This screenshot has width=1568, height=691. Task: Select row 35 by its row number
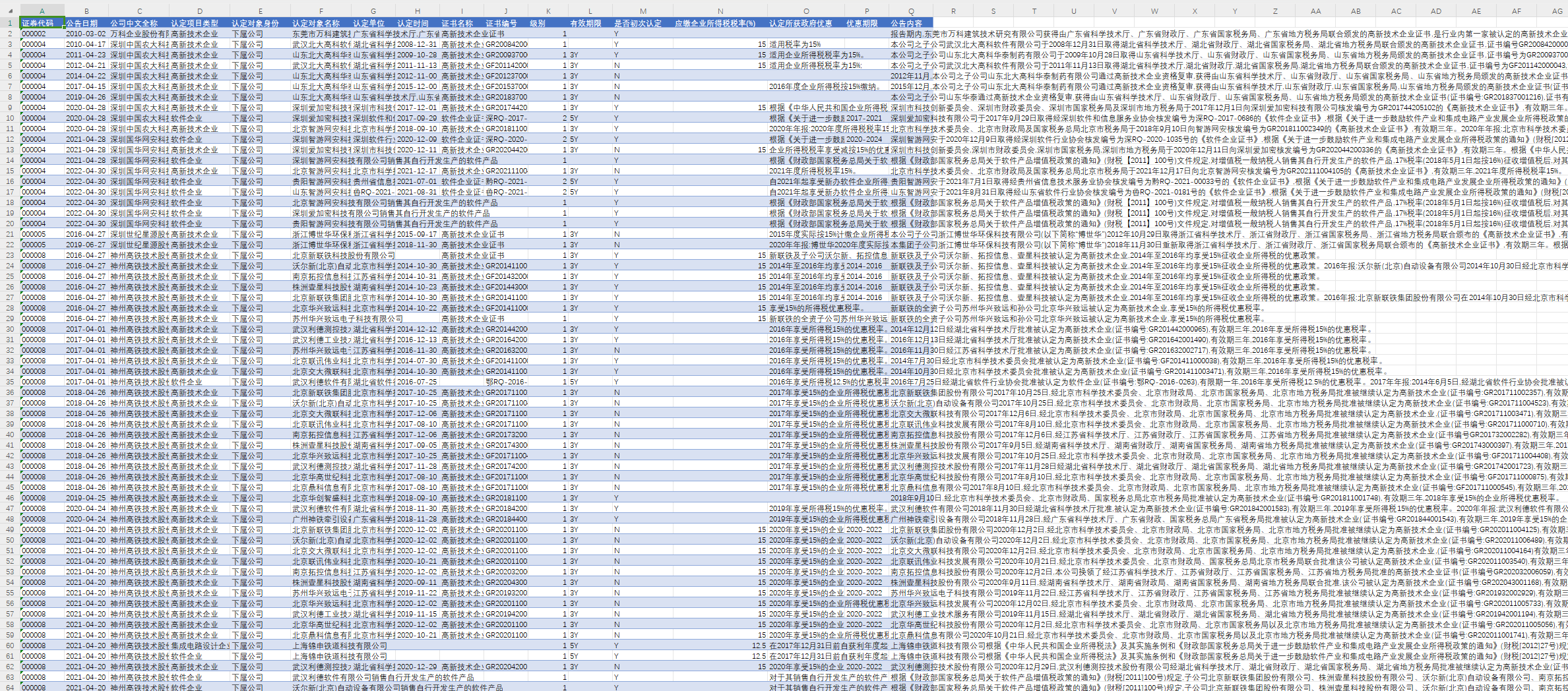[10, 382]
